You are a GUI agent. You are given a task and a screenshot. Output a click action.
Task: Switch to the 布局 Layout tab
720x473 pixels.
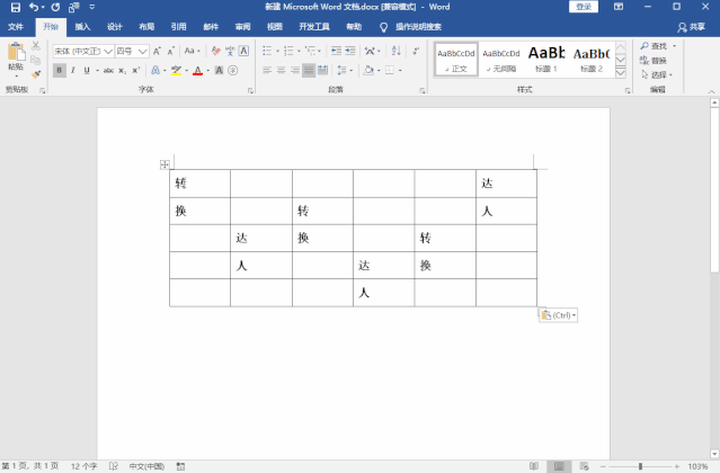click(x=147, y=27)
